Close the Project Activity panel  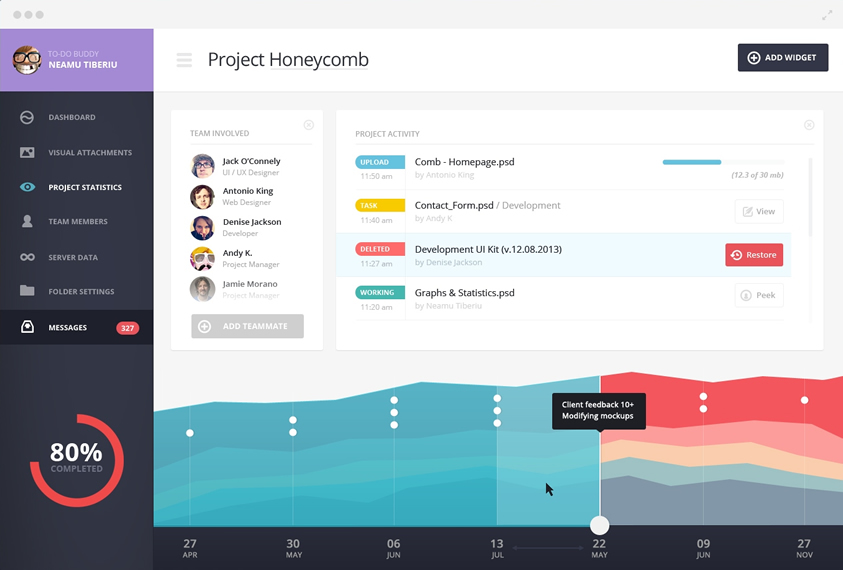point(809,125)
